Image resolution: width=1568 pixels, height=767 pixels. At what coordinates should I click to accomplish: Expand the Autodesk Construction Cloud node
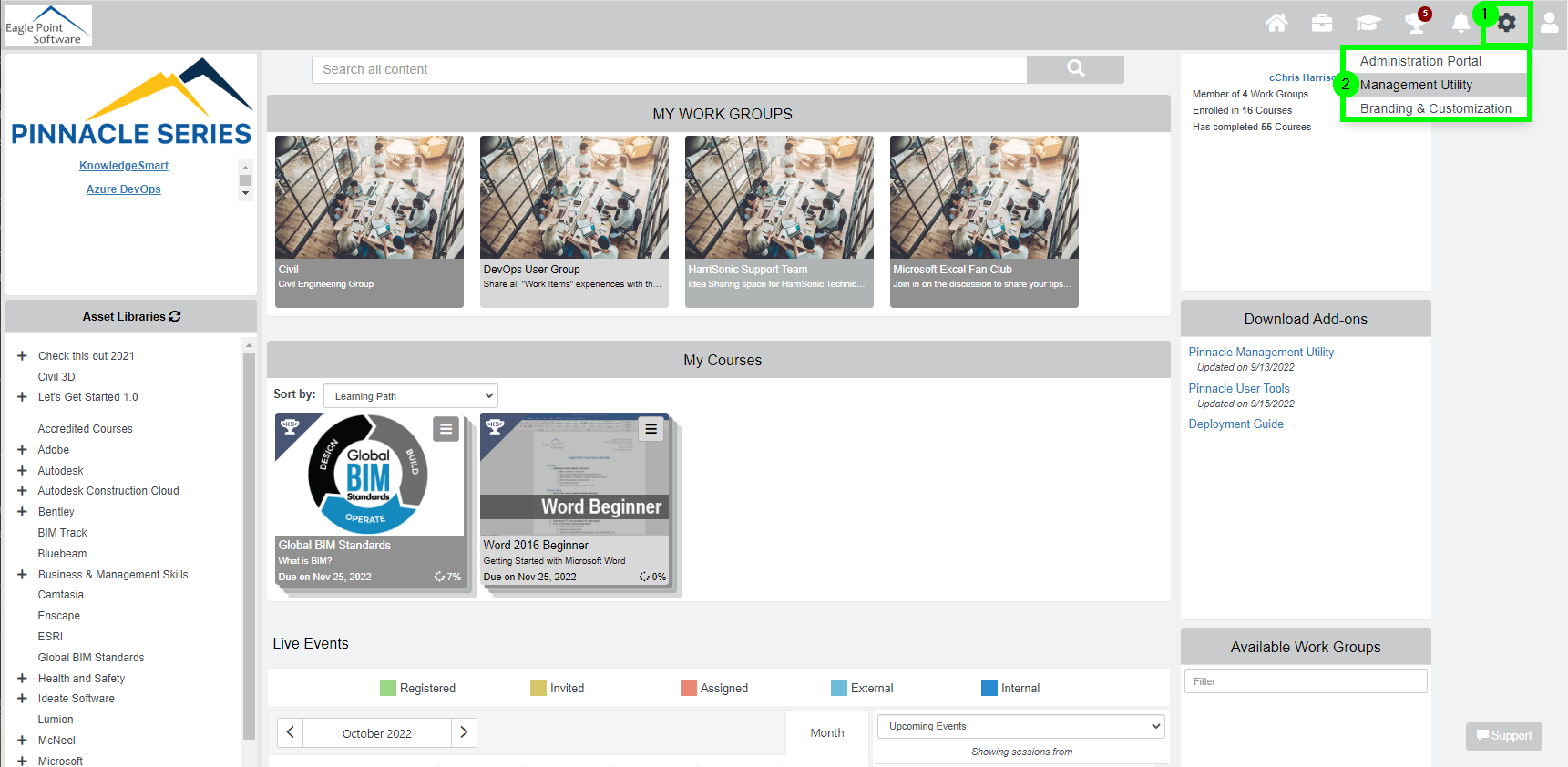click(x=22, y=491)
